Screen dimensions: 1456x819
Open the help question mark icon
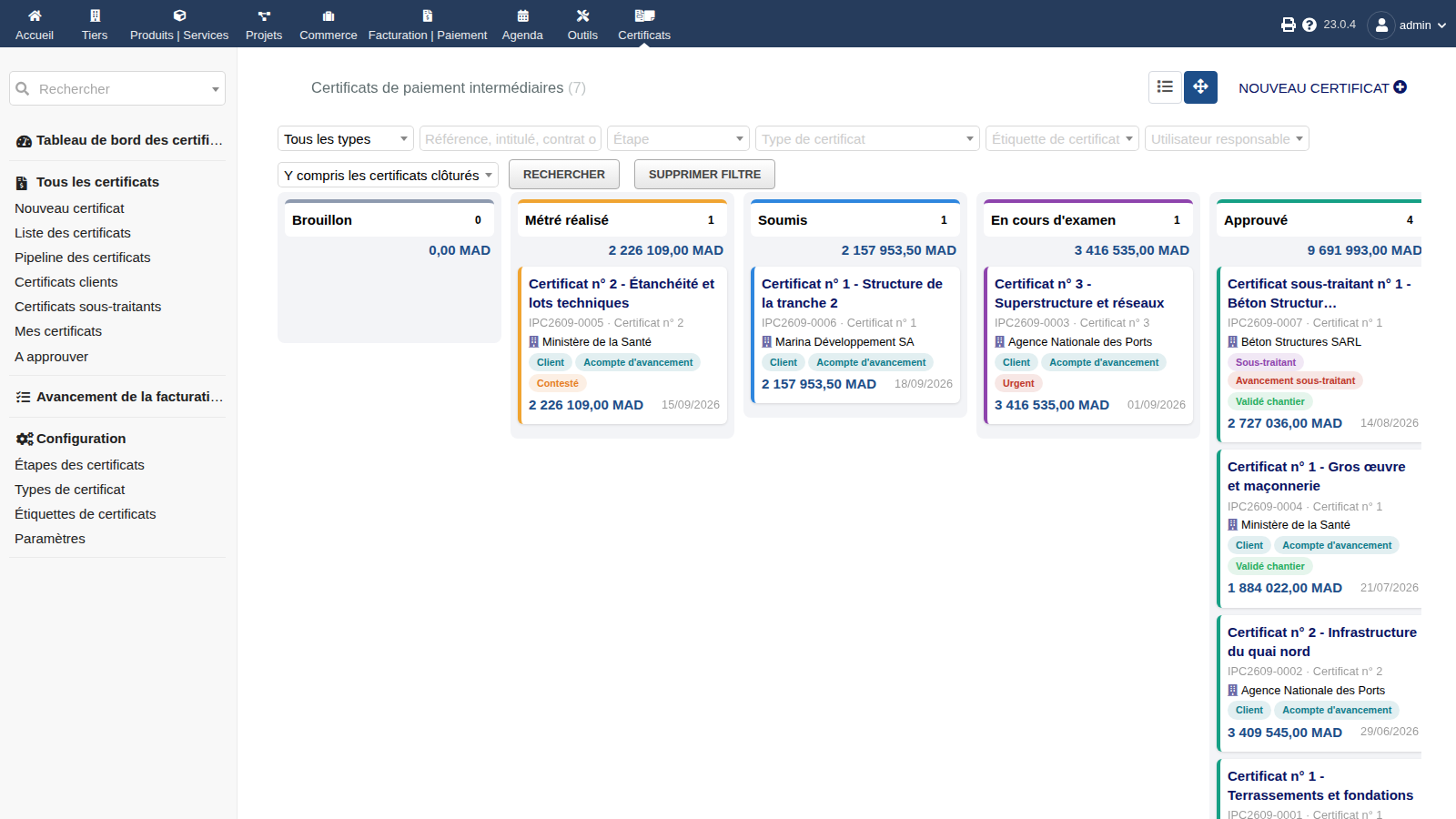(1309, 25)
